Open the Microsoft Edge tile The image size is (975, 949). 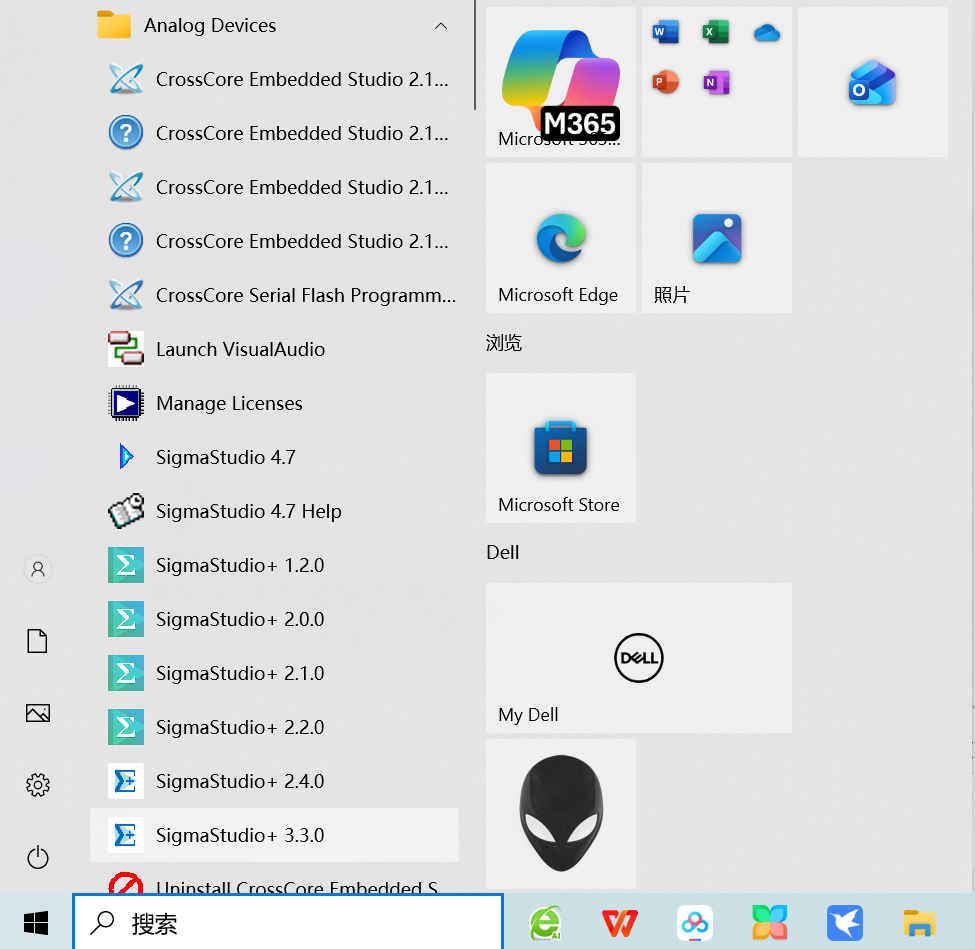pos(561,238)
